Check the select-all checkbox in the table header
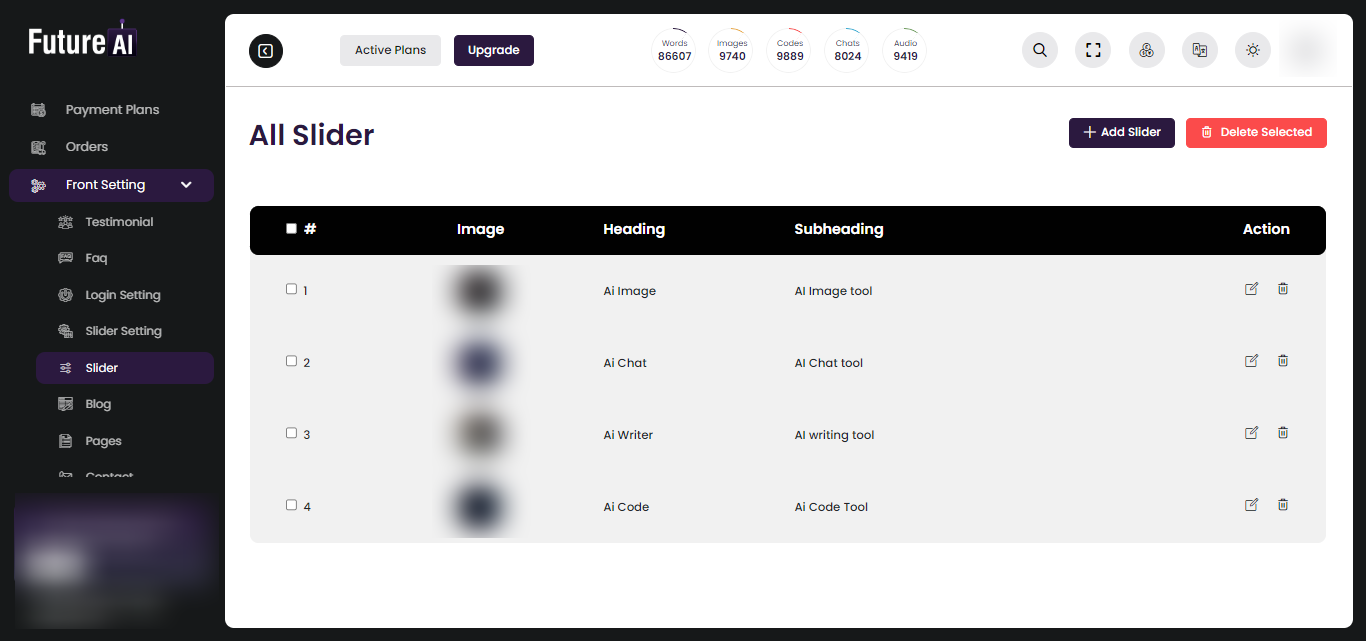Image resolution: width=1366 pixels, height=641 pixels. 291,228
